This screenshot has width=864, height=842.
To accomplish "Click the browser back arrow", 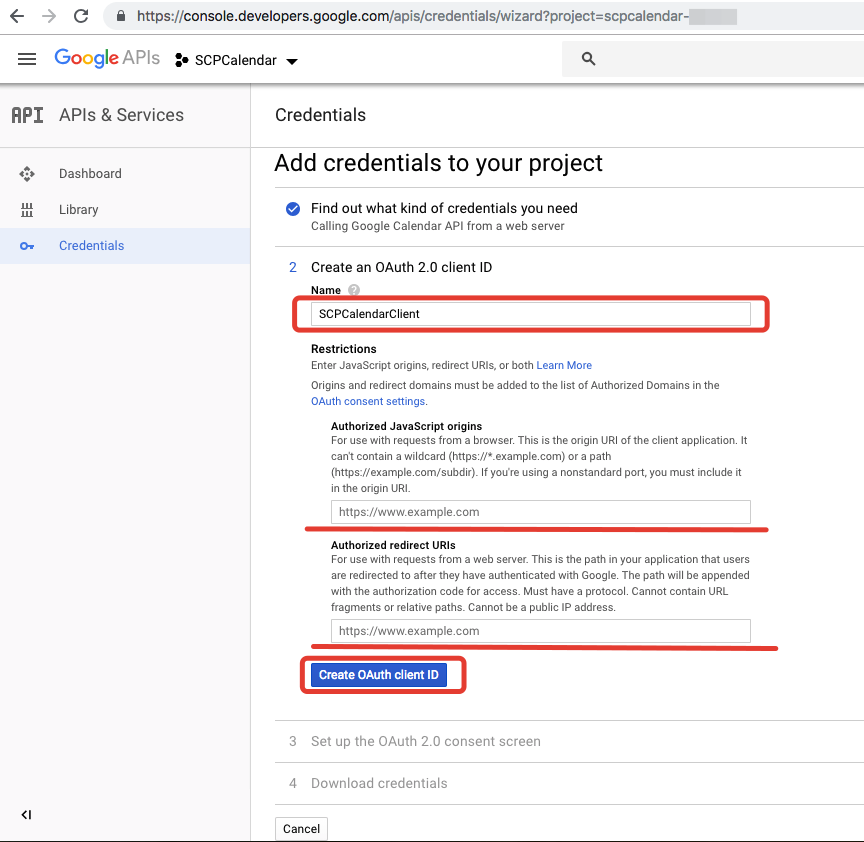I will click(x=17, y=16).
